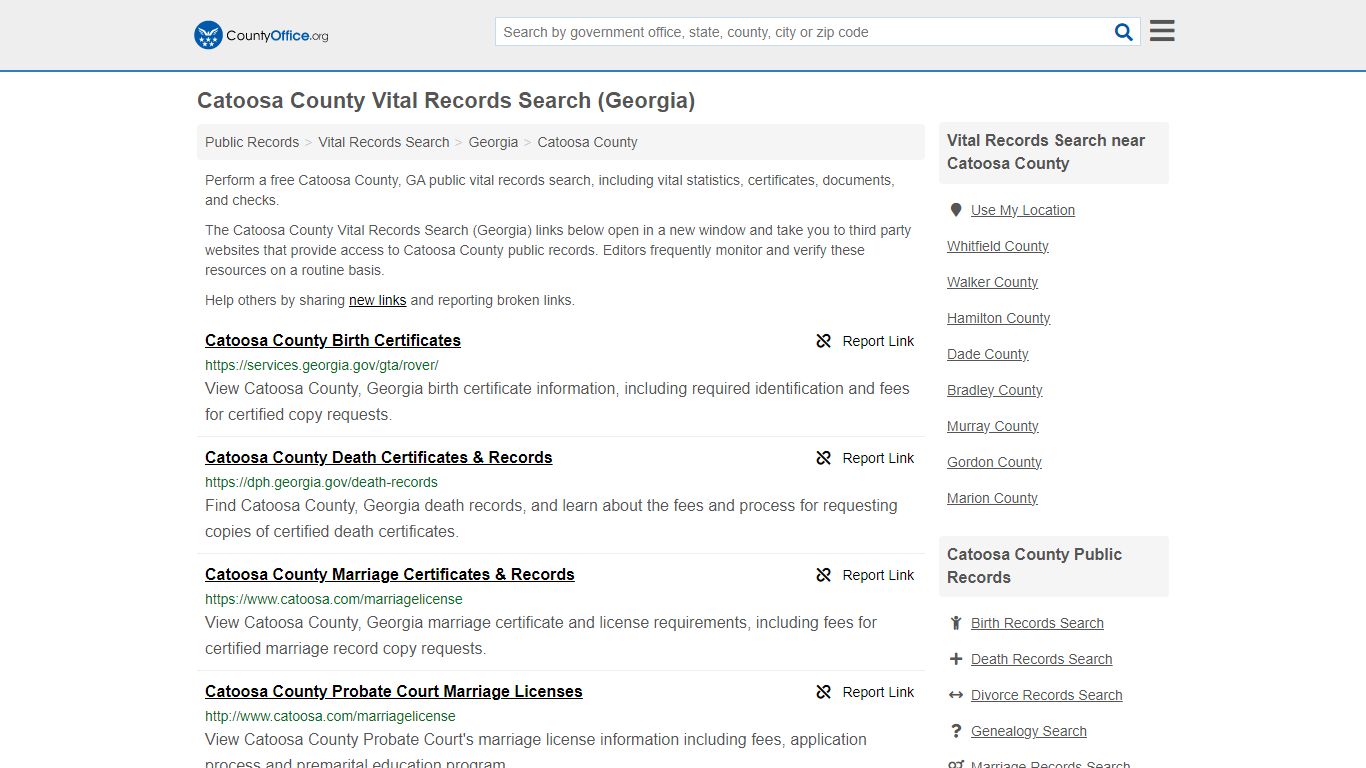Click the magnifier search icon

coord(1124,32)
